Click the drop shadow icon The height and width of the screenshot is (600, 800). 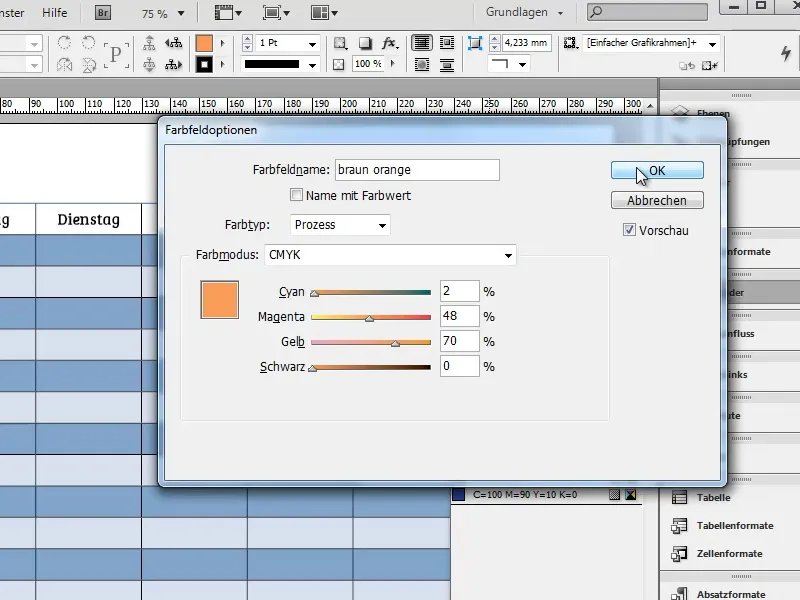[x=365, y=43]
